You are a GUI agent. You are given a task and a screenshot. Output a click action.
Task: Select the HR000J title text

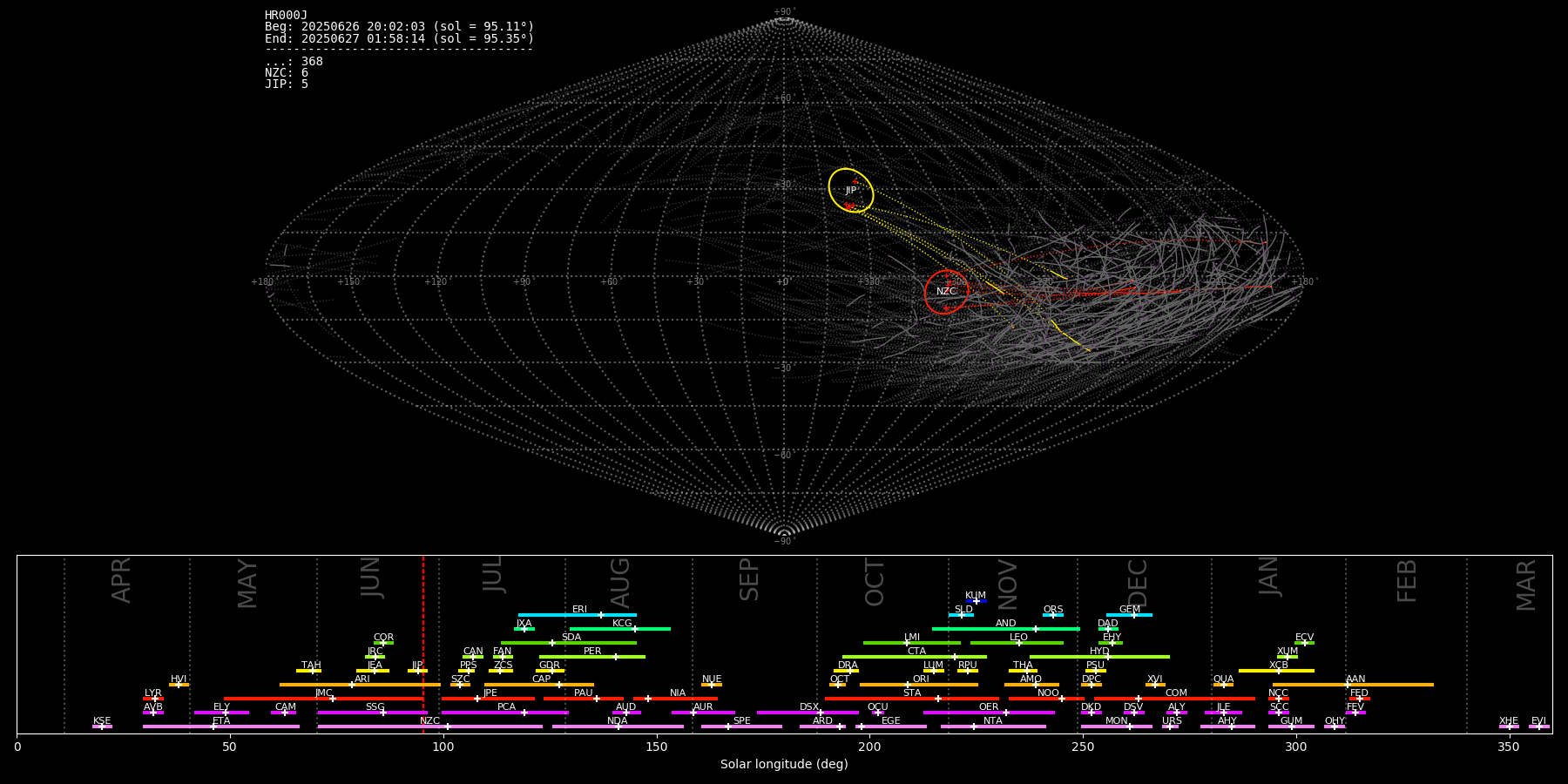(287, 16)
